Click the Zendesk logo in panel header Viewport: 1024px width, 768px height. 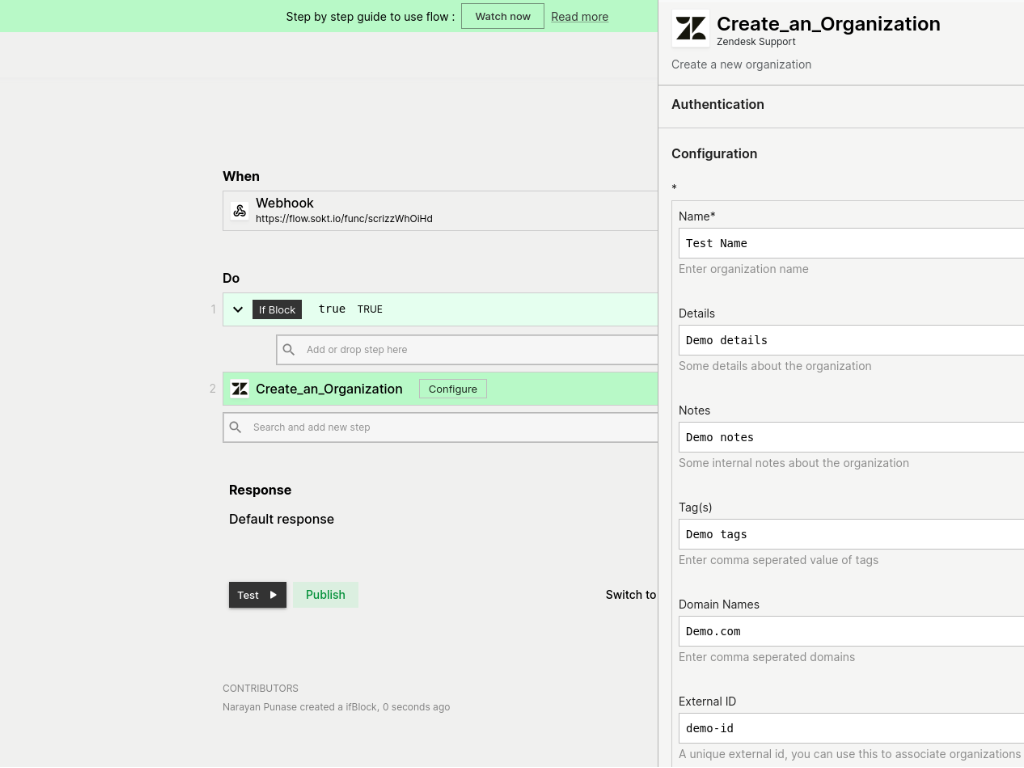tap(690, 29)
